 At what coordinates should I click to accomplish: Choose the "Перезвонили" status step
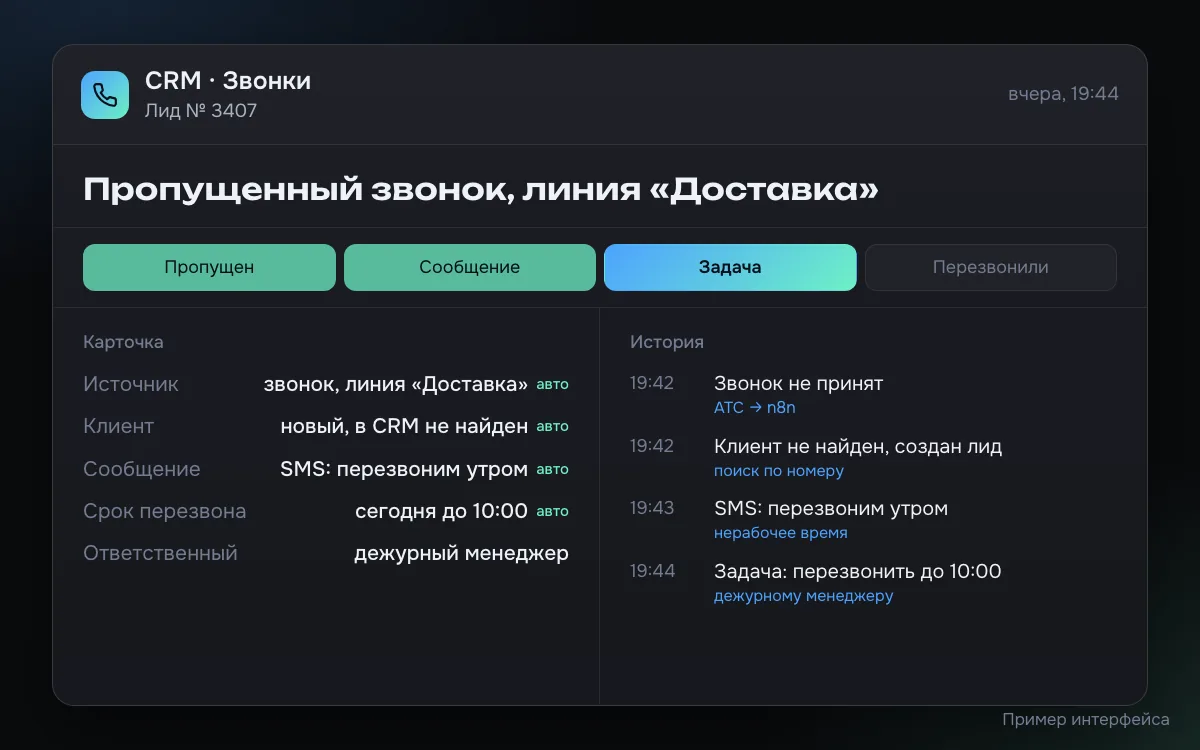[991, 267]
